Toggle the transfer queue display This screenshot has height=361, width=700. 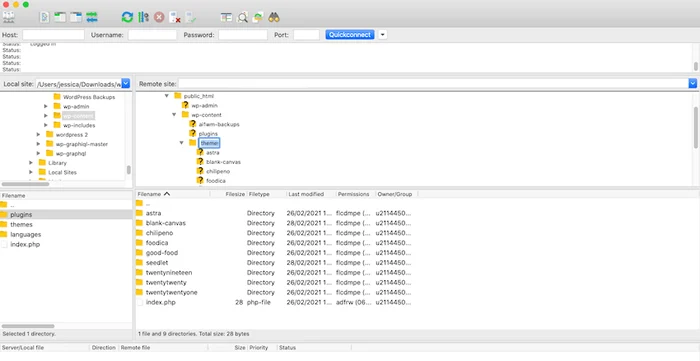[x=92, y=17]
